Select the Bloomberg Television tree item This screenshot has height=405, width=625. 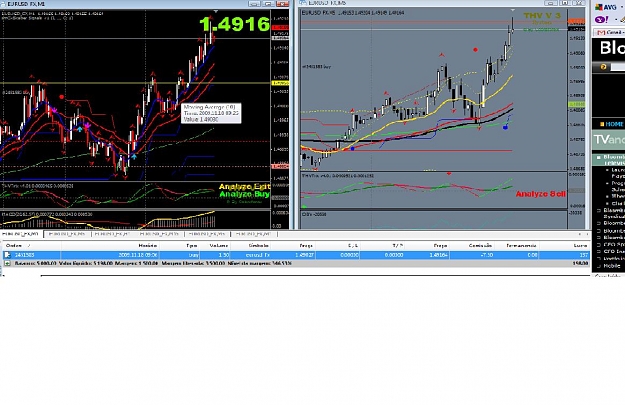point(610,160)
